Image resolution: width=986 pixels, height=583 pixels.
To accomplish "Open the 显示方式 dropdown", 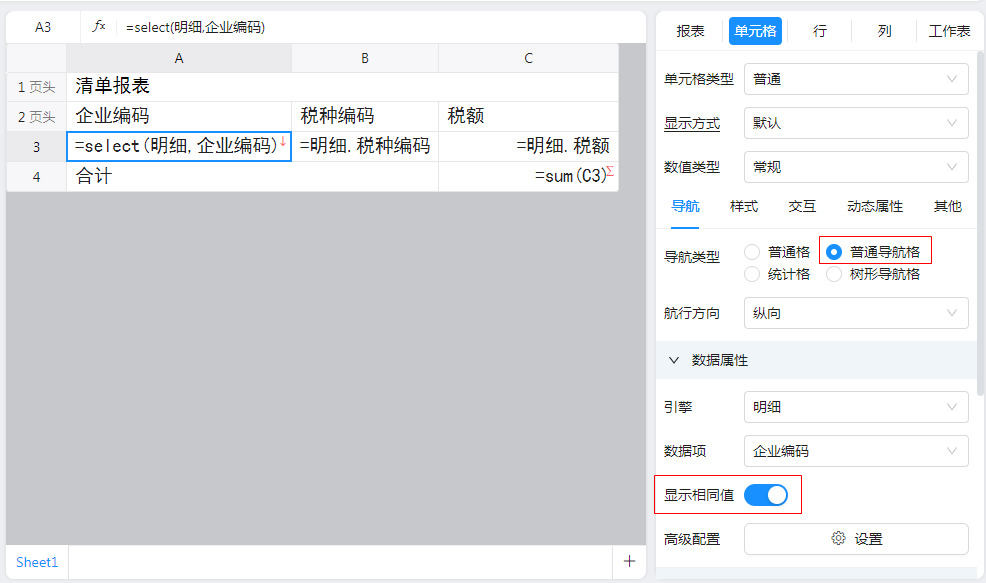I will 856,123.
